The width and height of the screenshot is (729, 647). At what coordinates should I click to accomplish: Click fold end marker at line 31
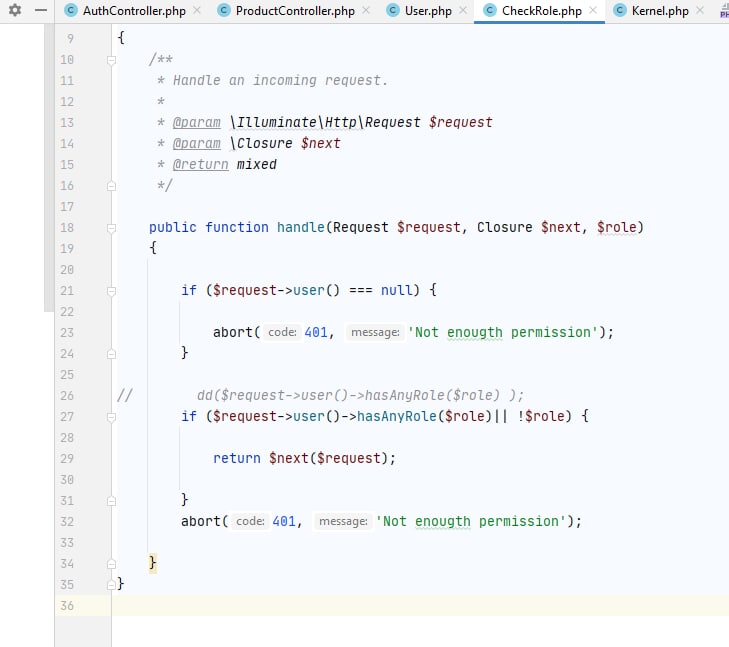click(111, 501)
